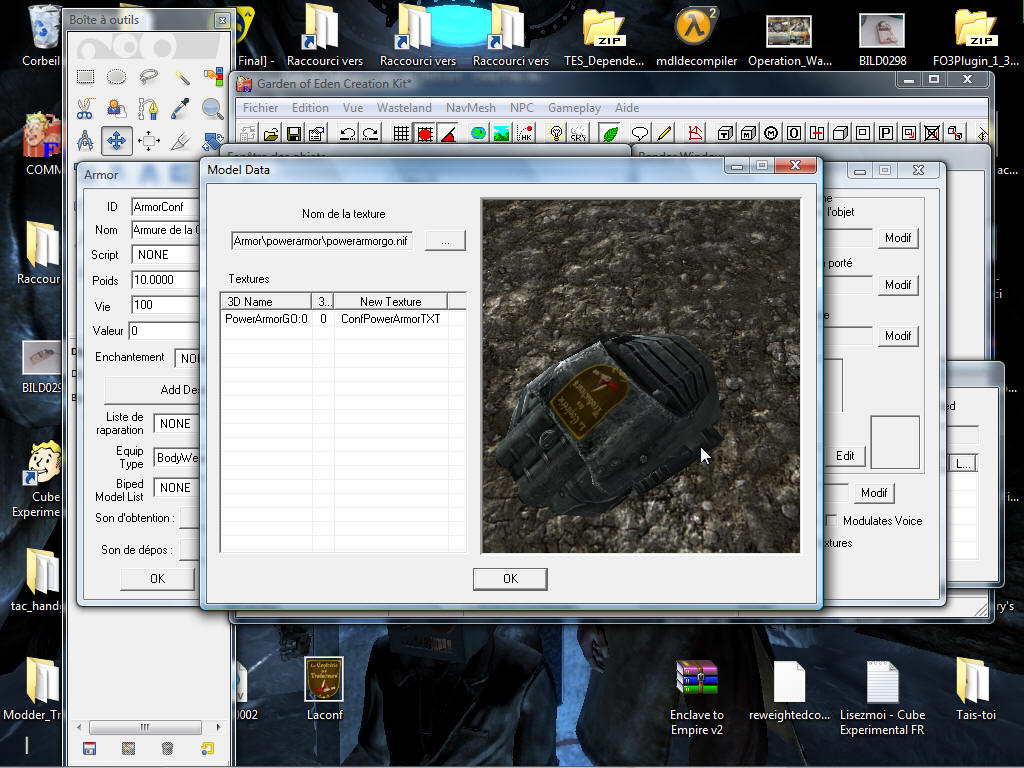
Task: Click the New Texture column header
Action: click(391, 301)
